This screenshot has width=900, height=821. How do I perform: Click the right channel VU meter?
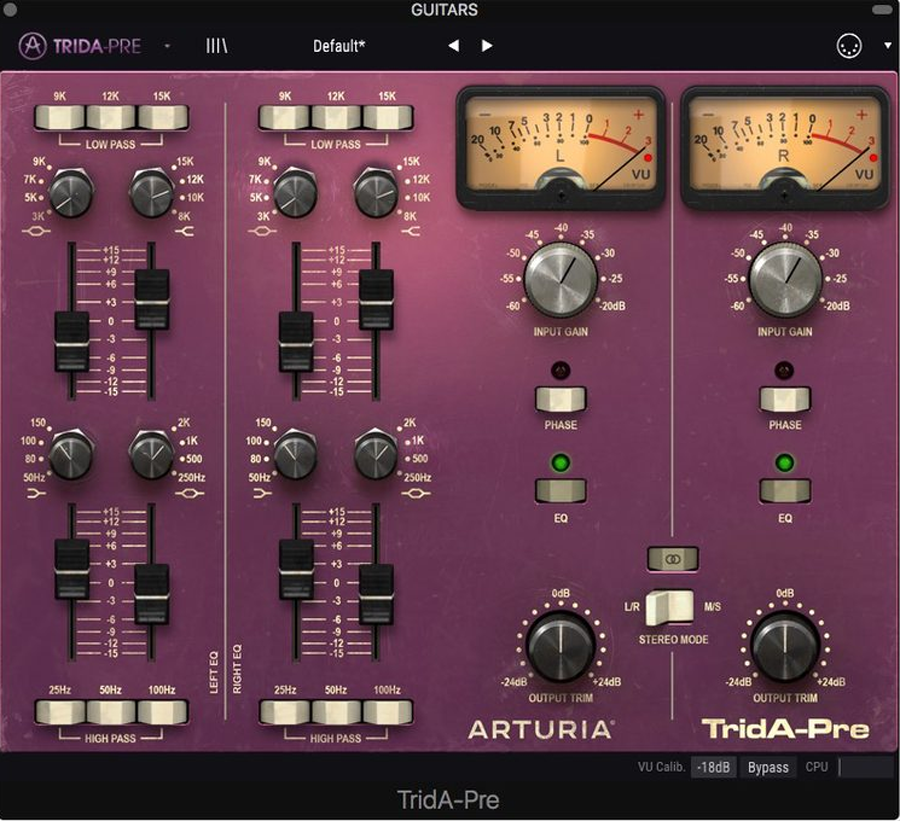(x=785, y=147)
